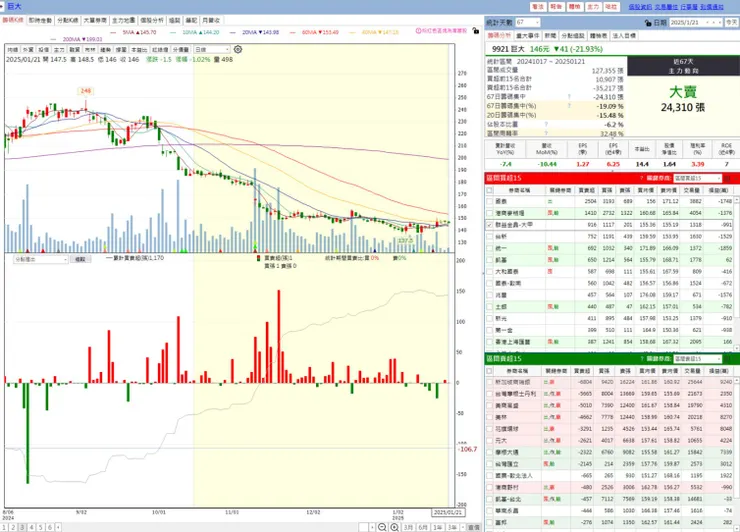
Task: Toggle 投信 indicator button
Action: point(43,50)
